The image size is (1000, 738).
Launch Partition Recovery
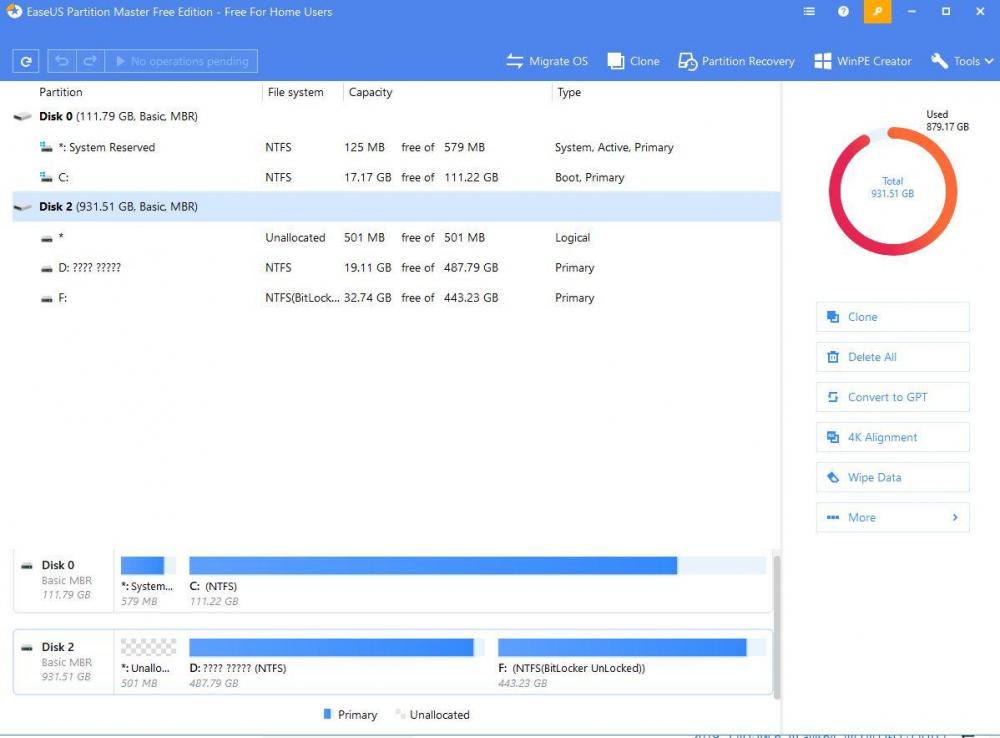[x=737, y=61]
